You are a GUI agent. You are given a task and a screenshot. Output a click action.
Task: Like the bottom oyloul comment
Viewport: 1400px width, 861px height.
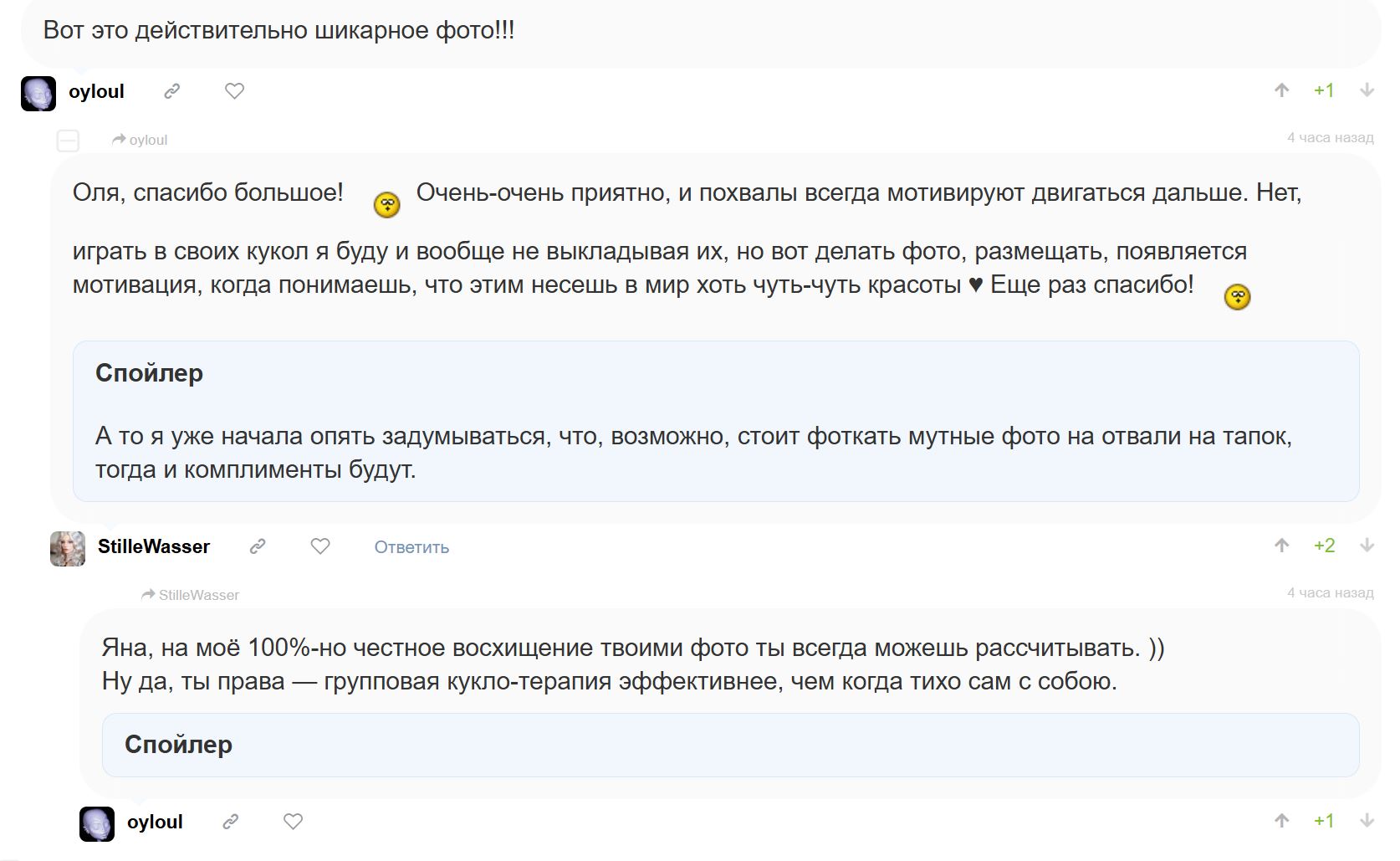click(x=294, y=822)
